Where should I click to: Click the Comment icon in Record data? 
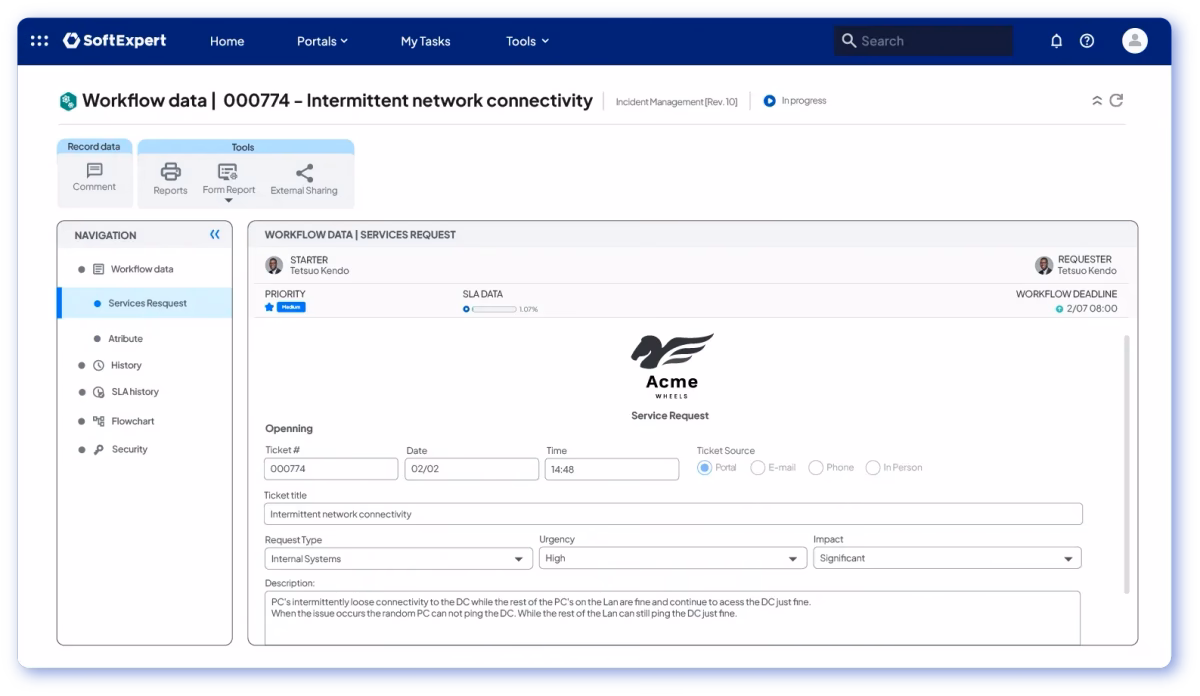[94, 171]
